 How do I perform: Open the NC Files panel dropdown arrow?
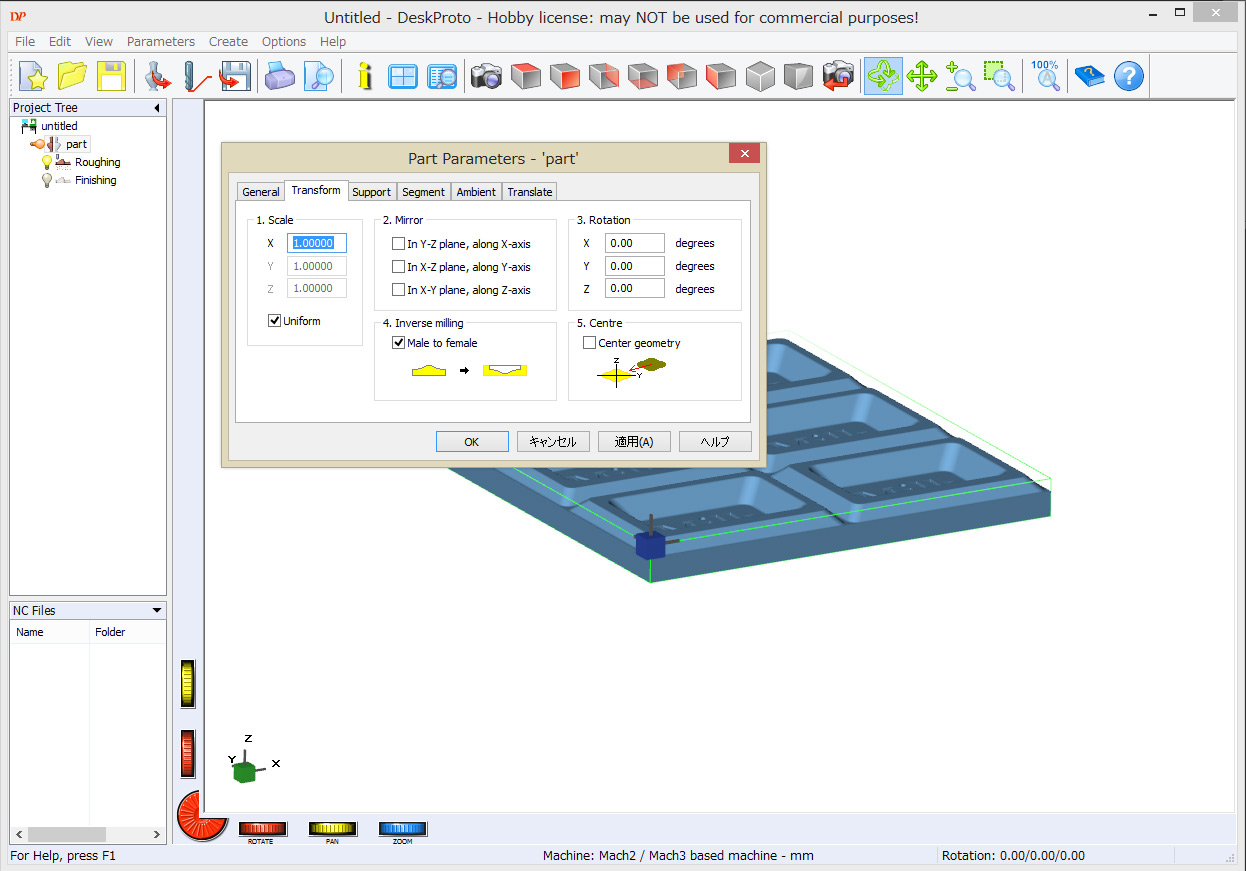(x=156, y=610)
